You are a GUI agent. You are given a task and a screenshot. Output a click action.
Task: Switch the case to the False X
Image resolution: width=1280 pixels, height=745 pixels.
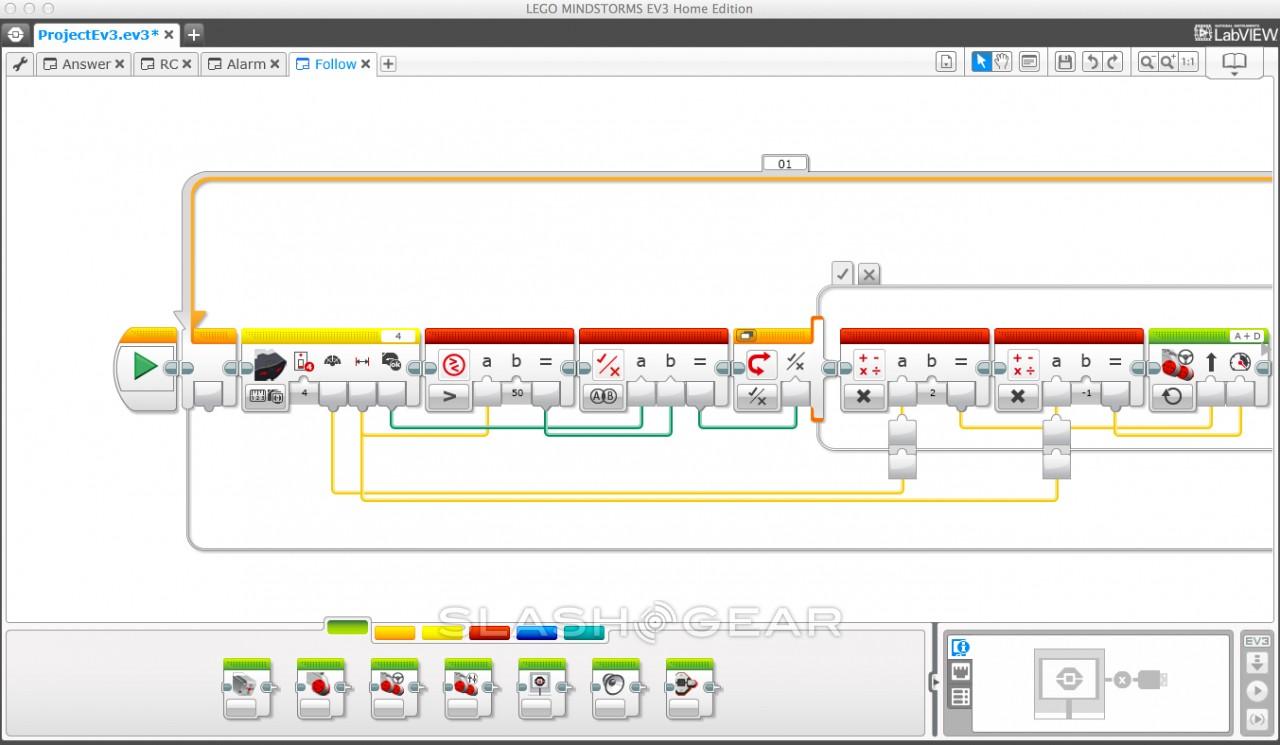869,273
